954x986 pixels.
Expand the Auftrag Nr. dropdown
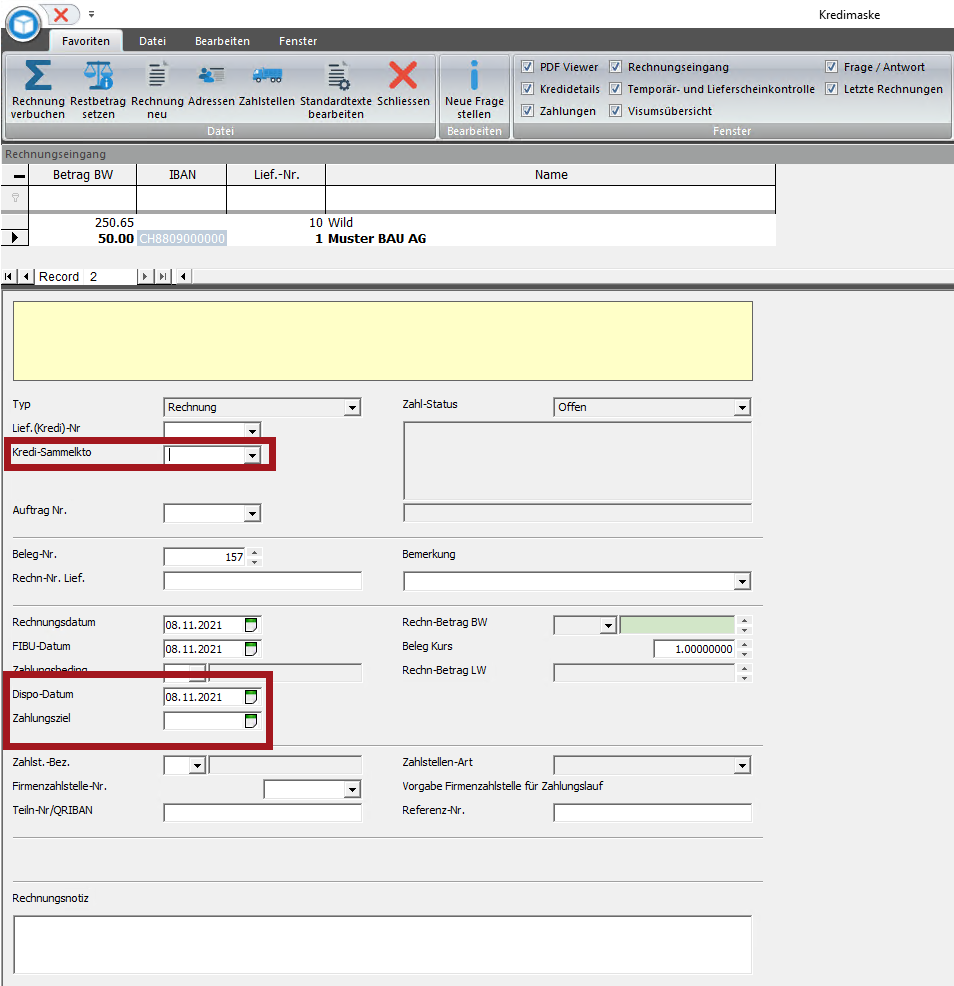tap(252, 513)
